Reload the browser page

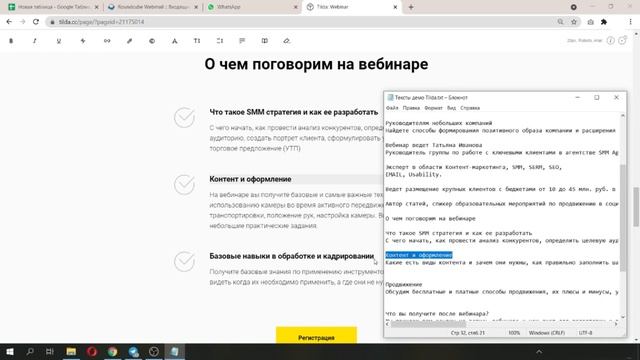[36, 22]
